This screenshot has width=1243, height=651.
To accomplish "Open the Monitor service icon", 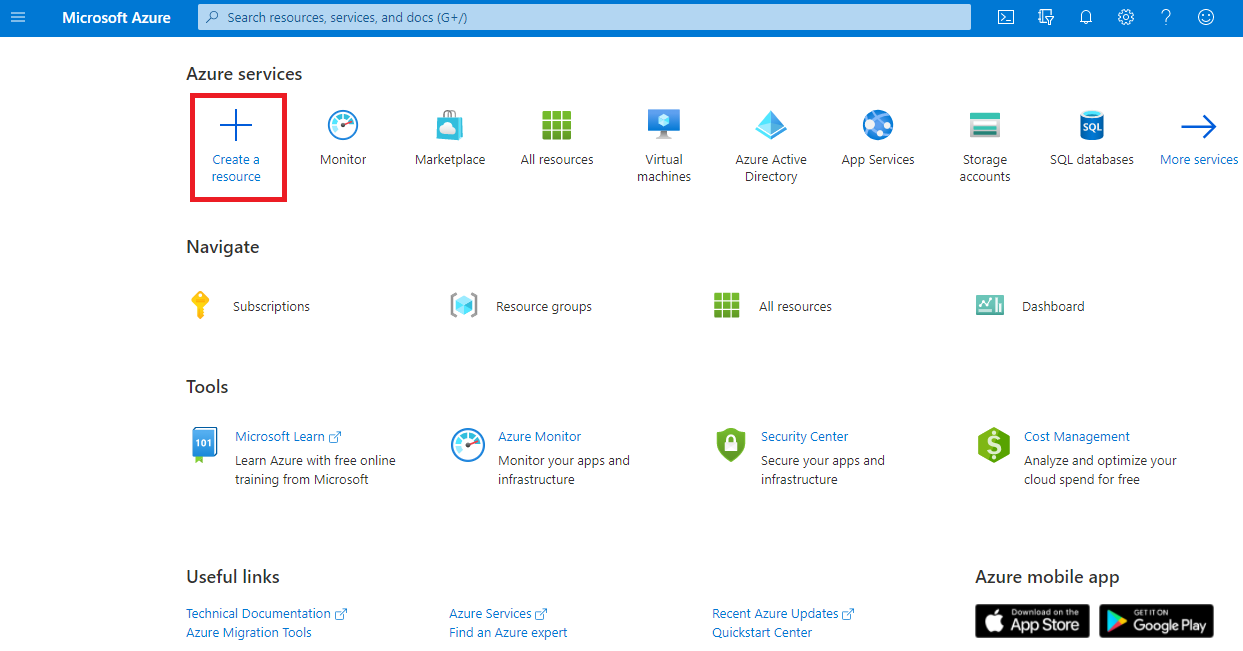I will (x=343, y=125).
